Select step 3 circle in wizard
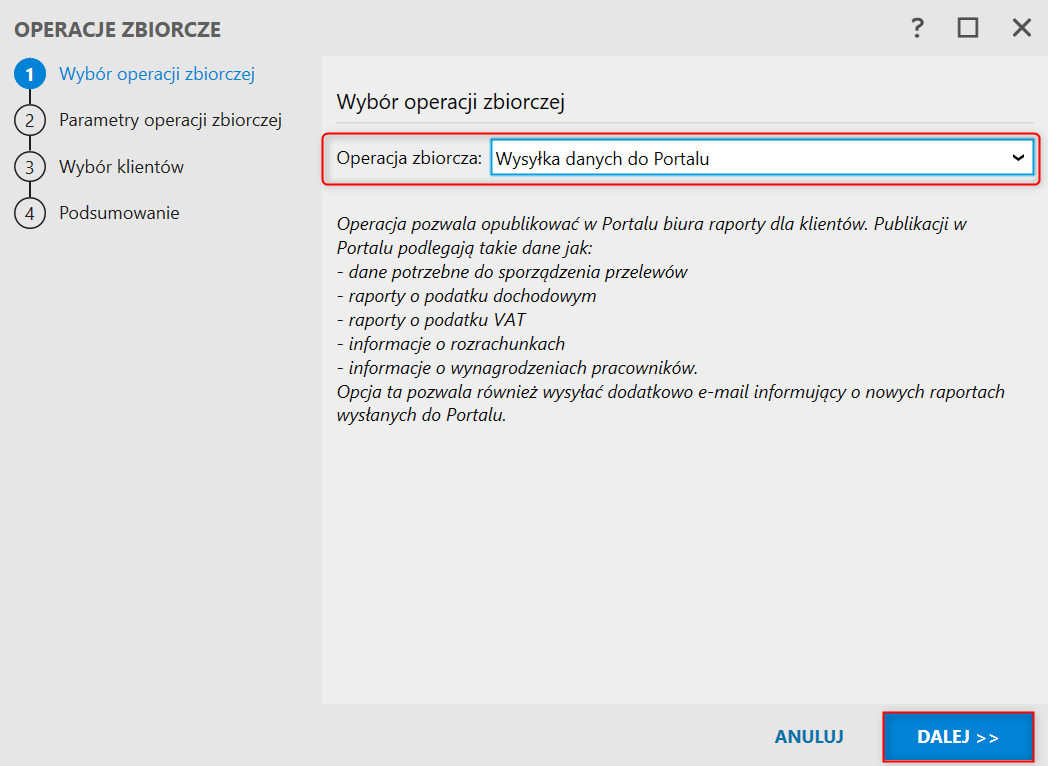This screenshot has height=766, width=1048. (x=29, y=167)
